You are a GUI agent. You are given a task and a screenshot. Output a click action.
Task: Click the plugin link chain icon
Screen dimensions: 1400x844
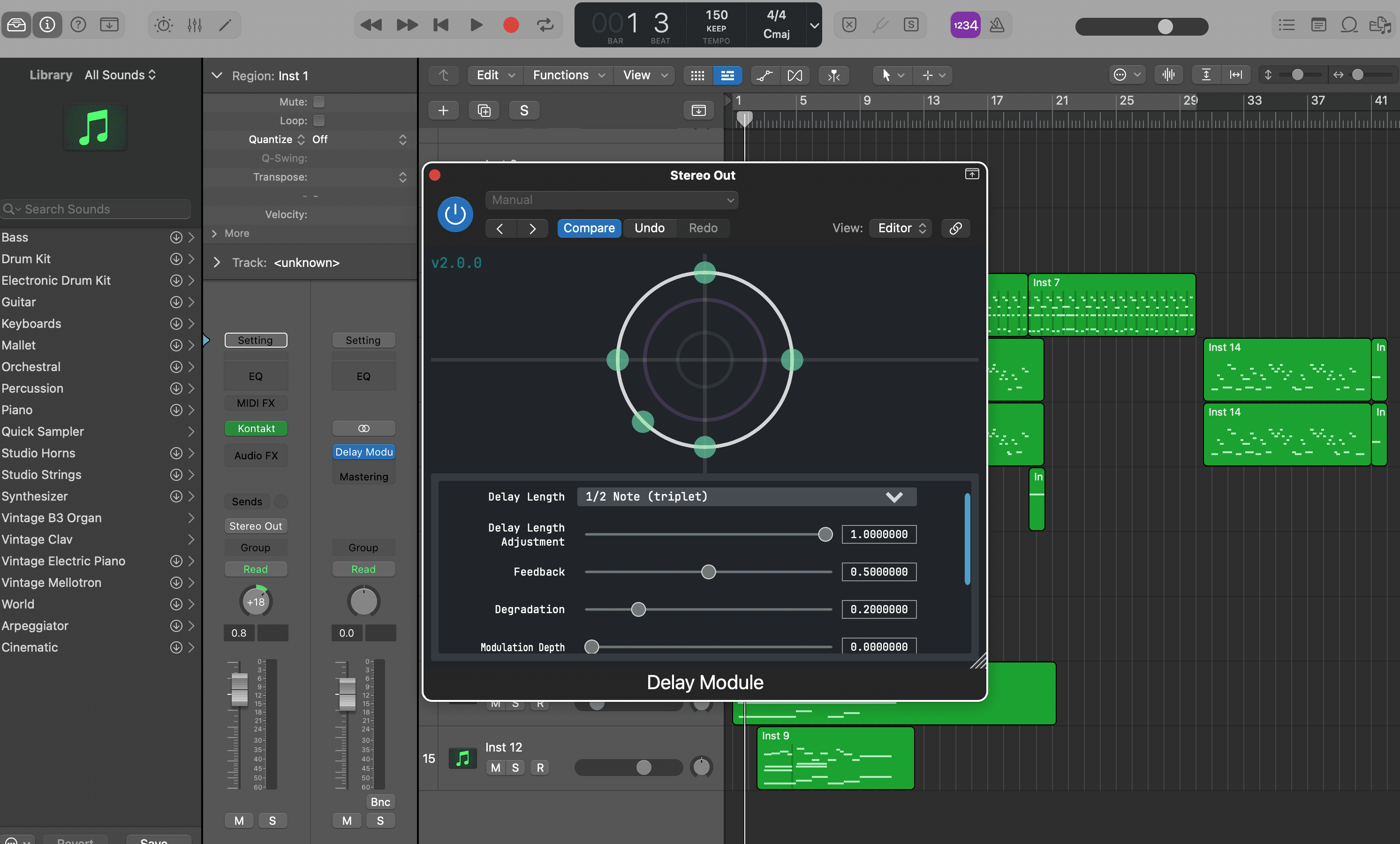(x=955, y=228)
